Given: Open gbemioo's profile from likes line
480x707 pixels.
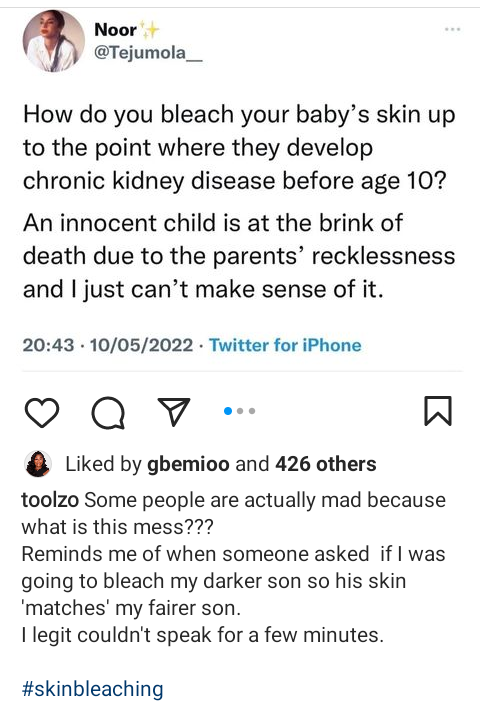Looking at the screenshot, I should [188, 464].
